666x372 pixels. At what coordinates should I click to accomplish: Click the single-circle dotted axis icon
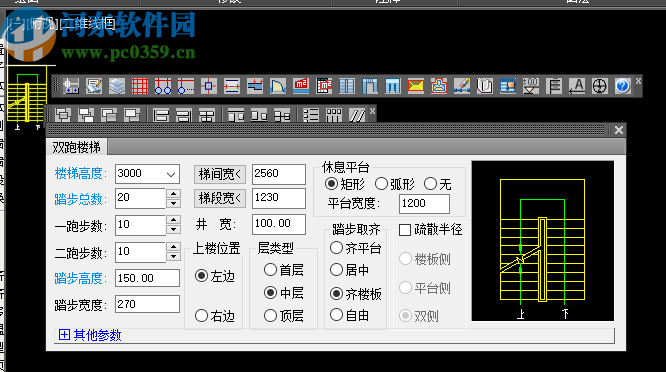(186, 86)
